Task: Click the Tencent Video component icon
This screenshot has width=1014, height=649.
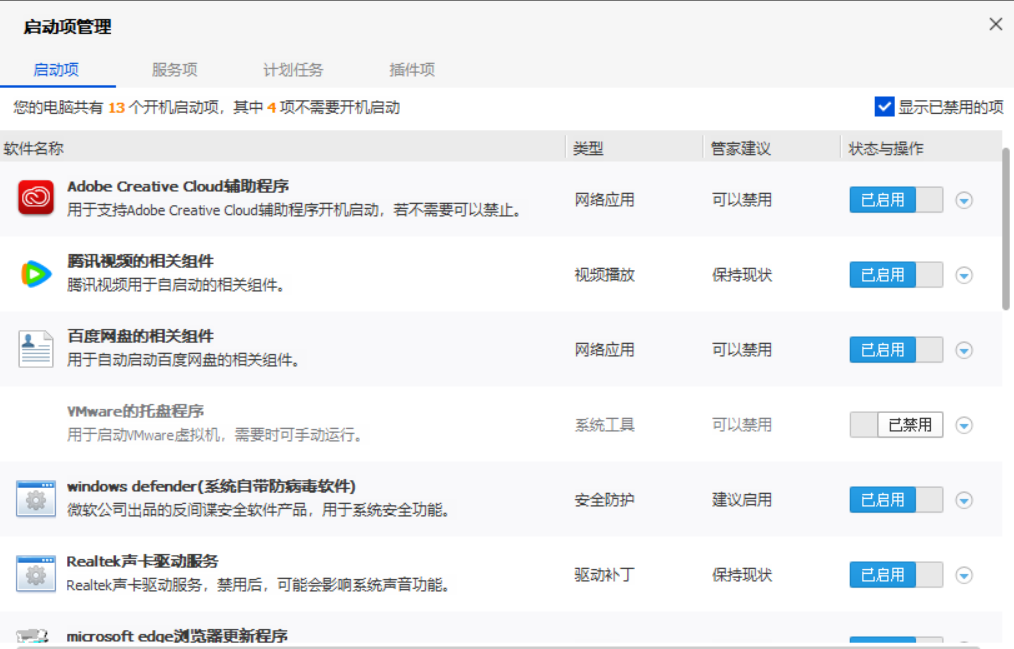Action: click(x=36, y=273)
